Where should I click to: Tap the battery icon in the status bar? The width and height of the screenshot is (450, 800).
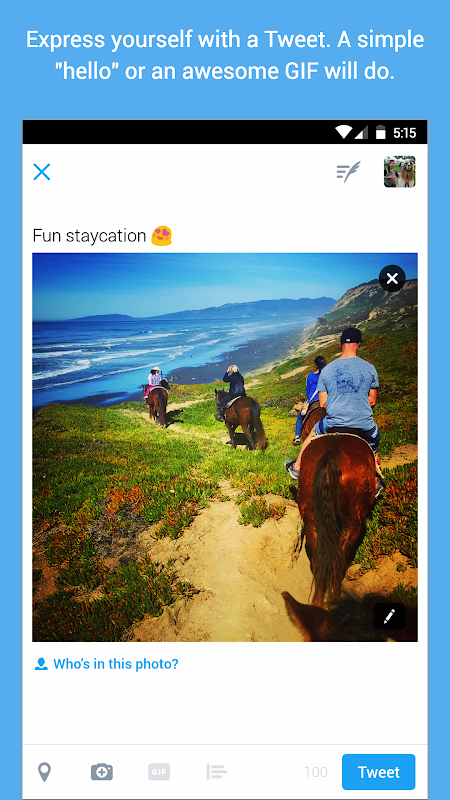381,133
